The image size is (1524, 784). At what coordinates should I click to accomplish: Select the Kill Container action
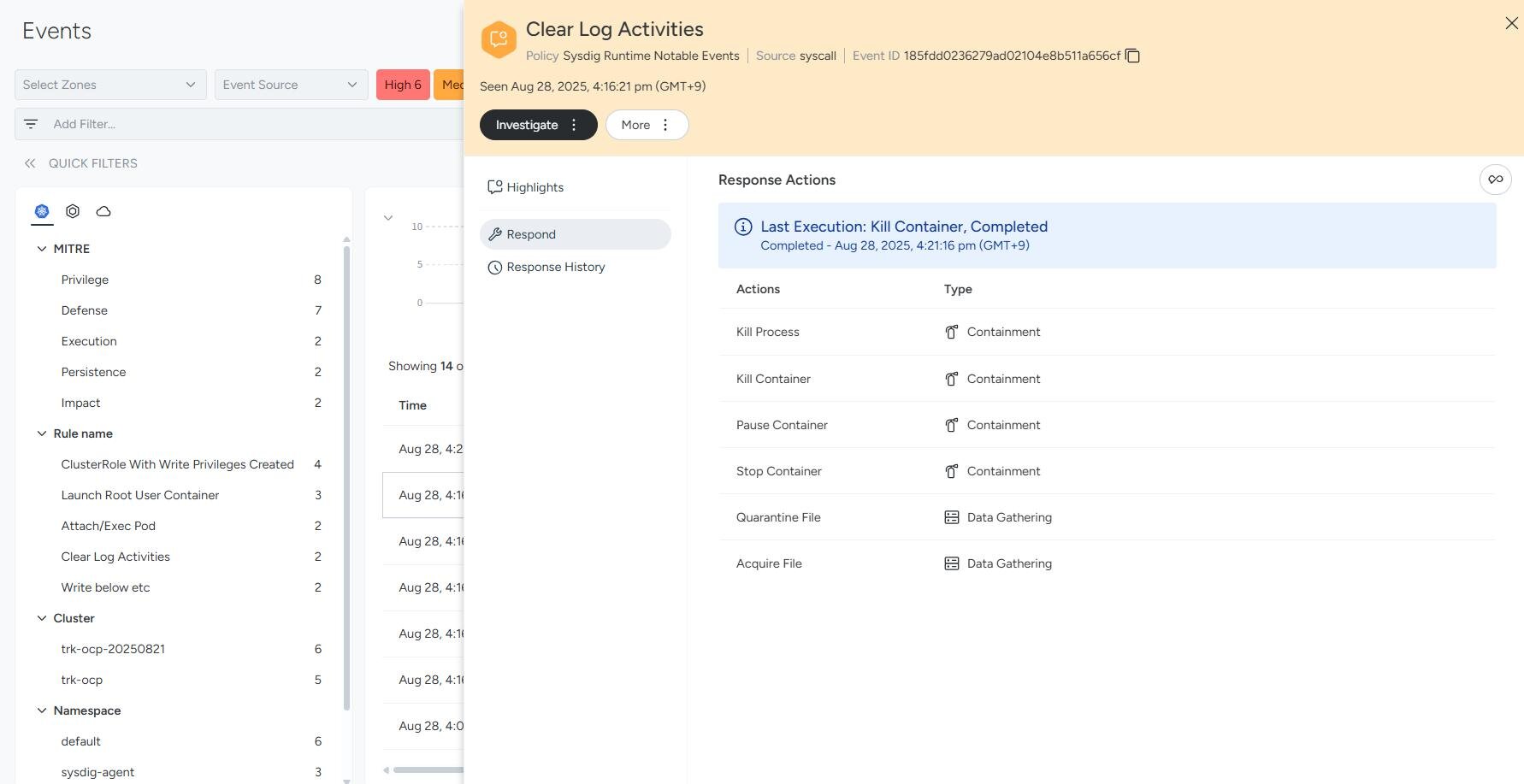pyautogui.click(x=773, y=379)
